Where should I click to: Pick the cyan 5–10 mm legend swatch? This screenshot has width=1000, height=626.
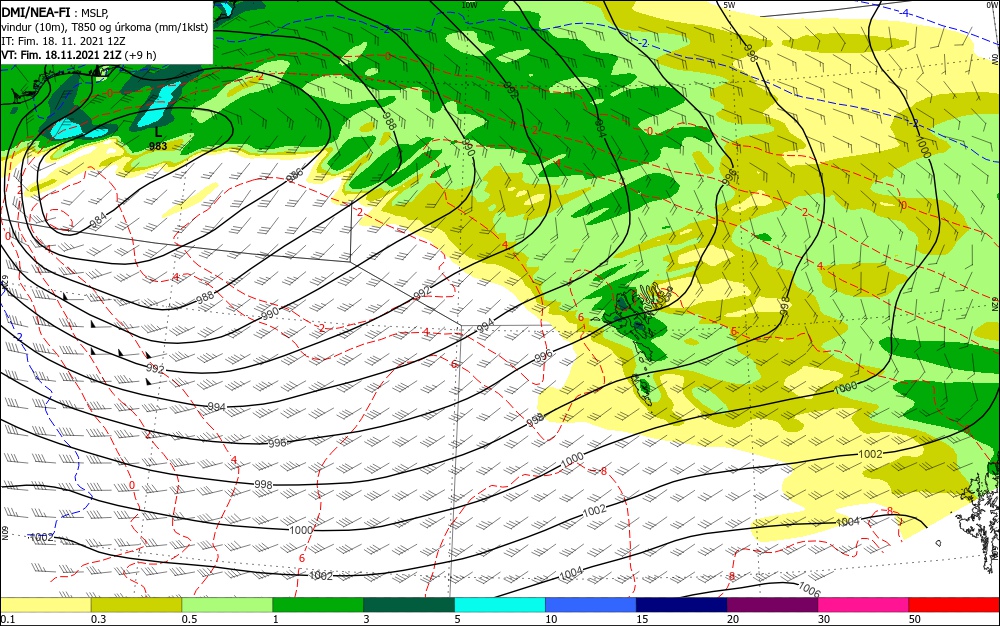(500, 605)
